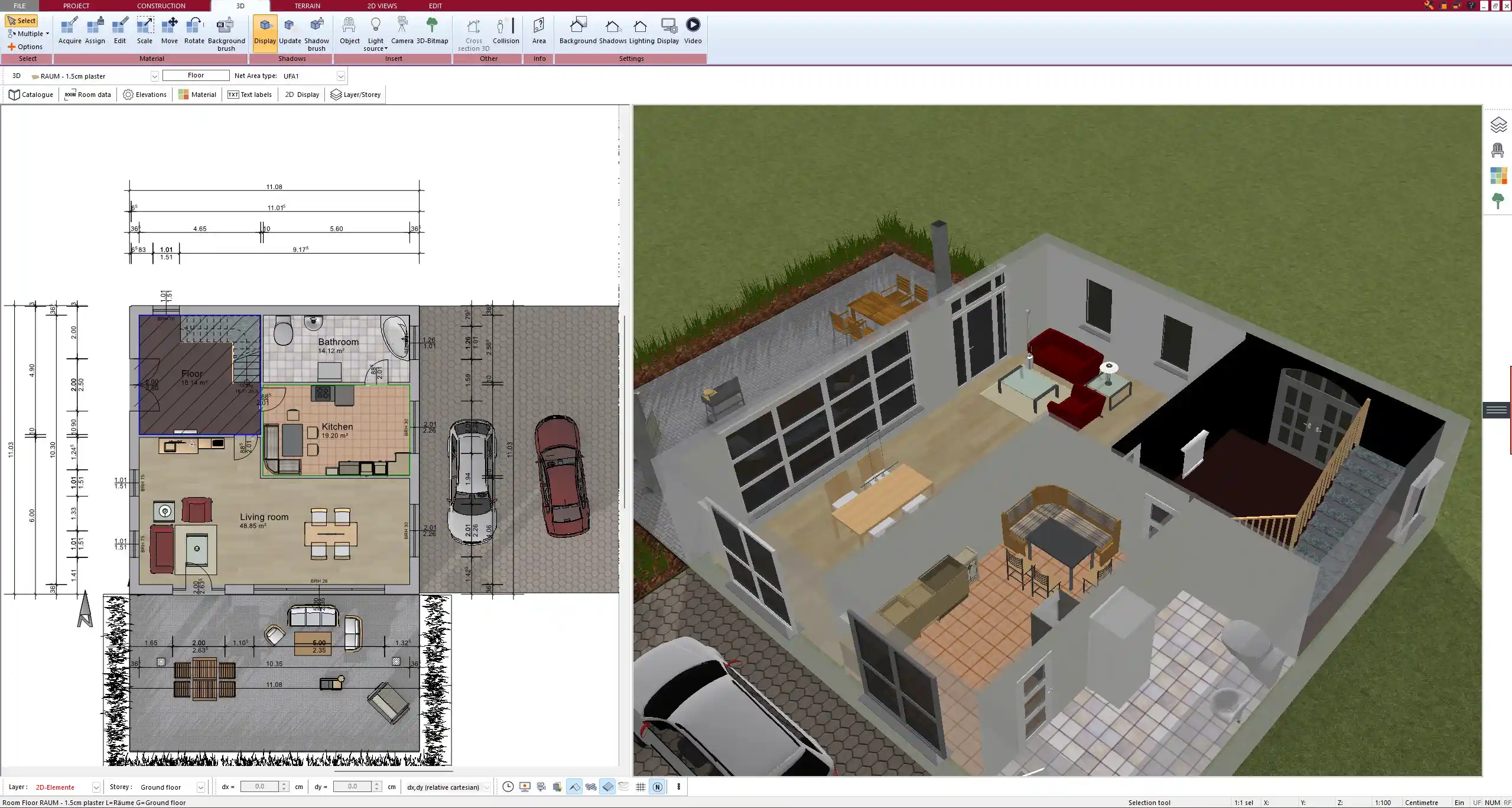Open the Net Area type dropdown
This screenshot has height=808, width=1512.
[341, 76]
